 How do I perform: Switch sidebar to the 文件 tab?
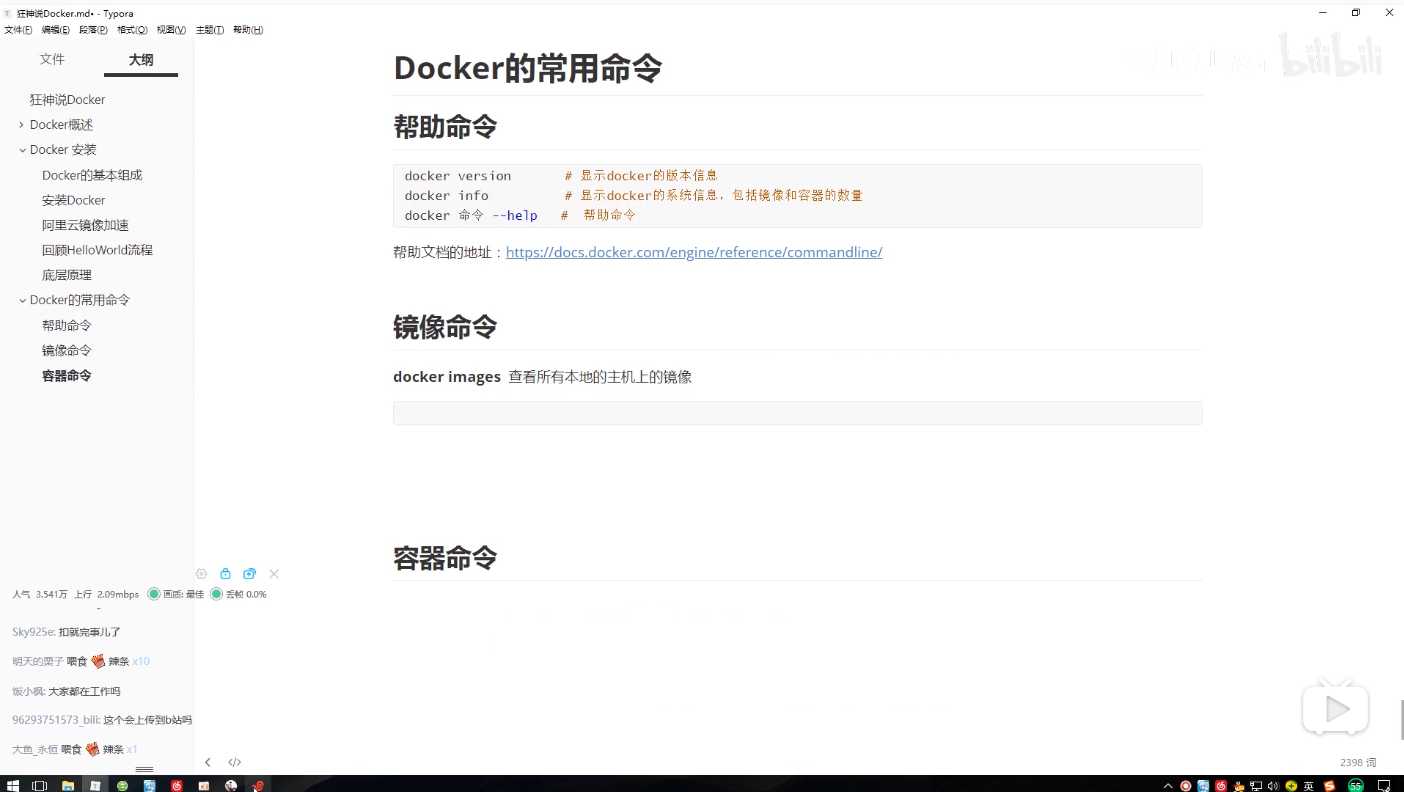tap(52, 60)
